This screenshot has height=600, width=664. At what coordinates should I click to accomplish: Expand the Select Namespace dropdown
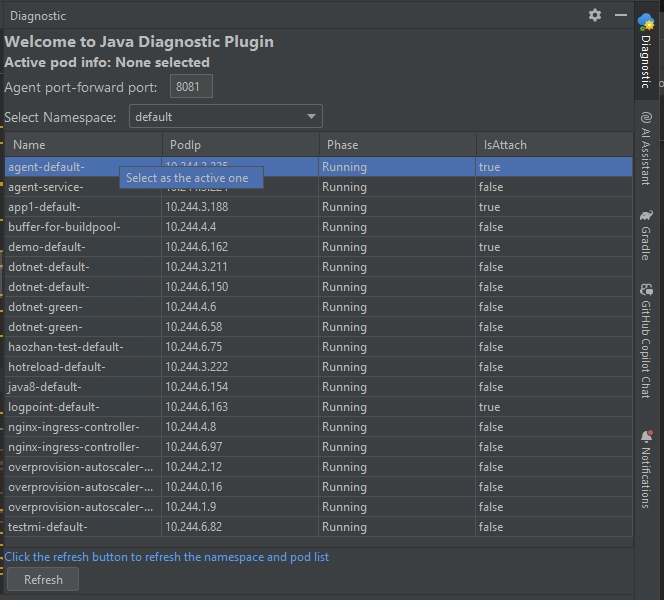tap(225, 117)
